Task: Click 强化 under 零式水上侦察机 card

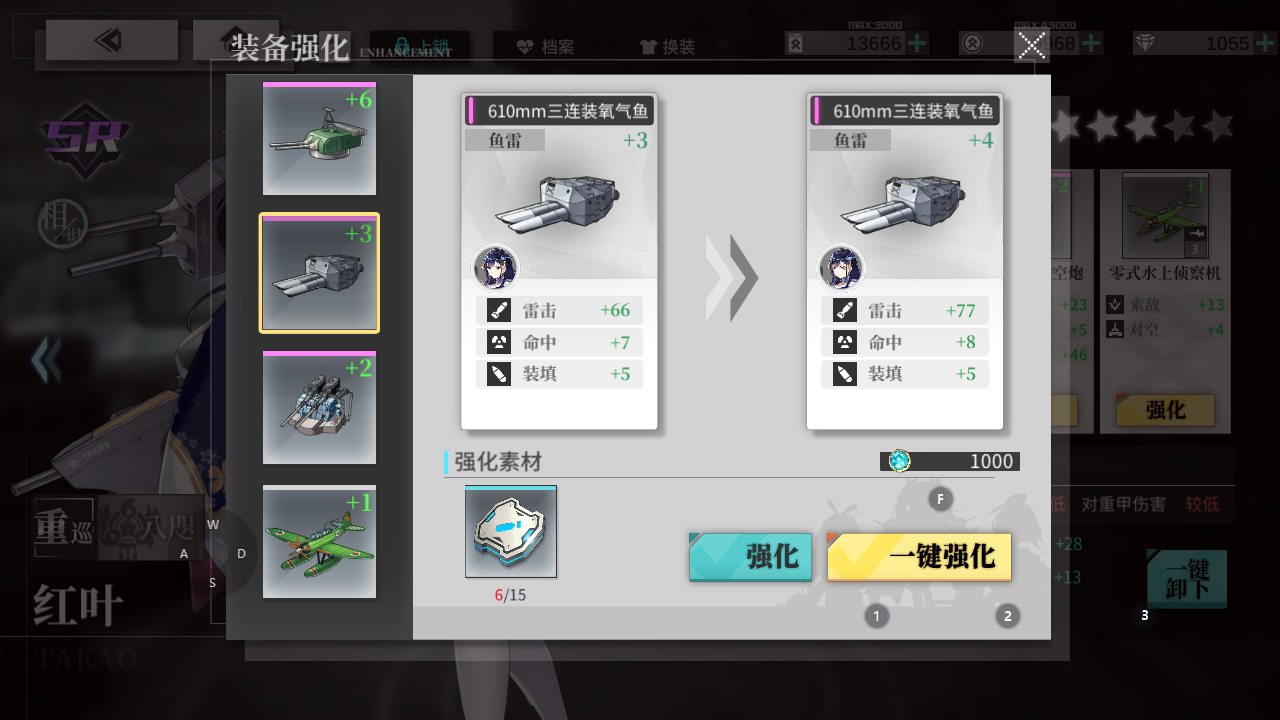Action: coord(1165,410)
